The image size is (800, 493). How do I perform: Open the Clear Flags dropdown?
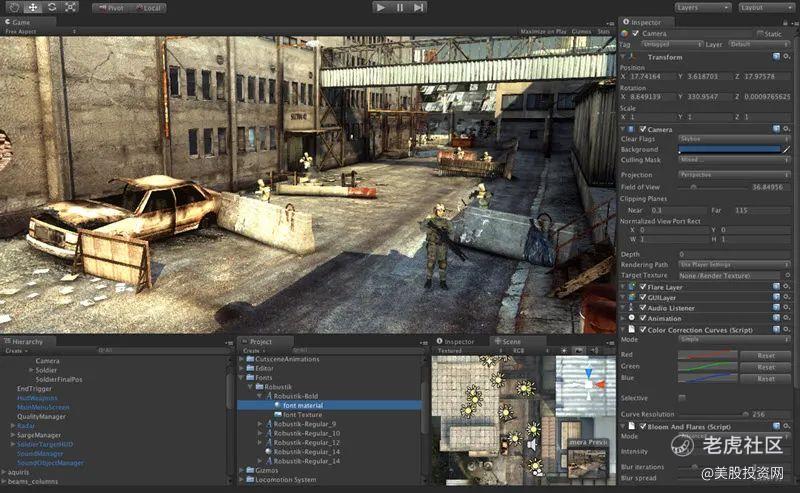[734, 139]
